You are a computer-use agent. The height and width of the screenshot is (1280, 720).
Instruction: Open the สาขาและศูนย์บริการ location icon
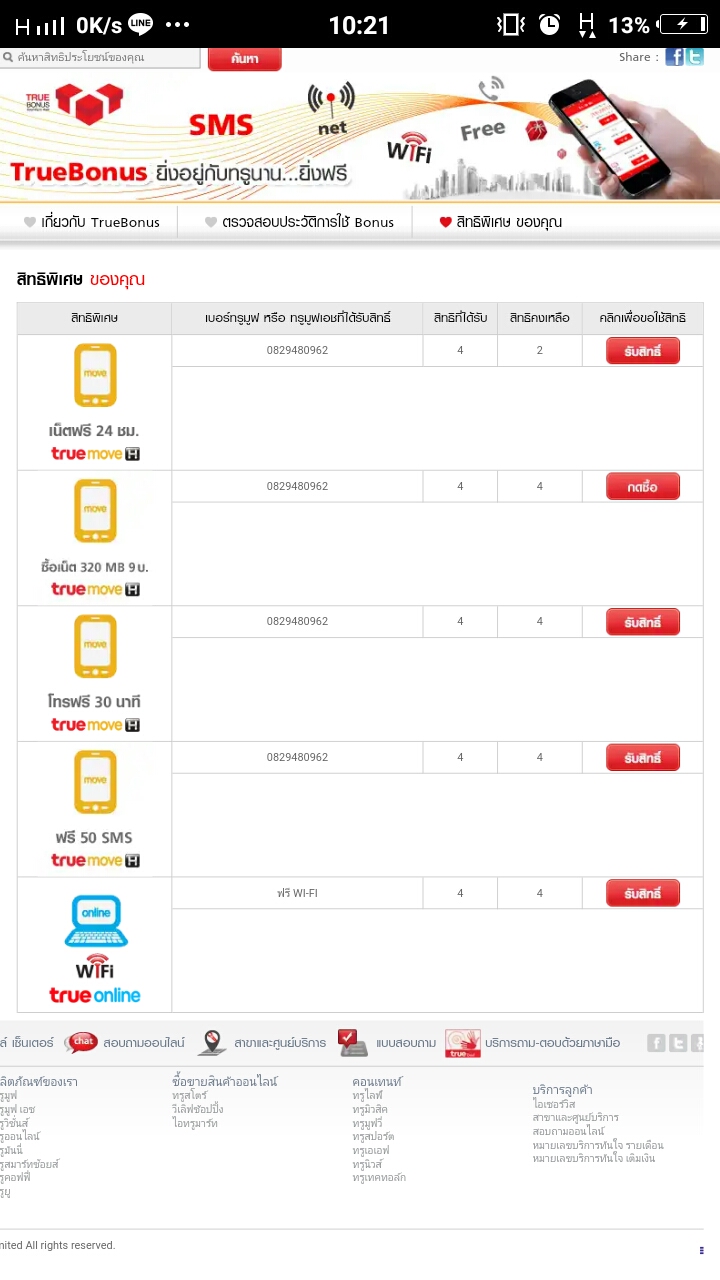pos(211,1043)
